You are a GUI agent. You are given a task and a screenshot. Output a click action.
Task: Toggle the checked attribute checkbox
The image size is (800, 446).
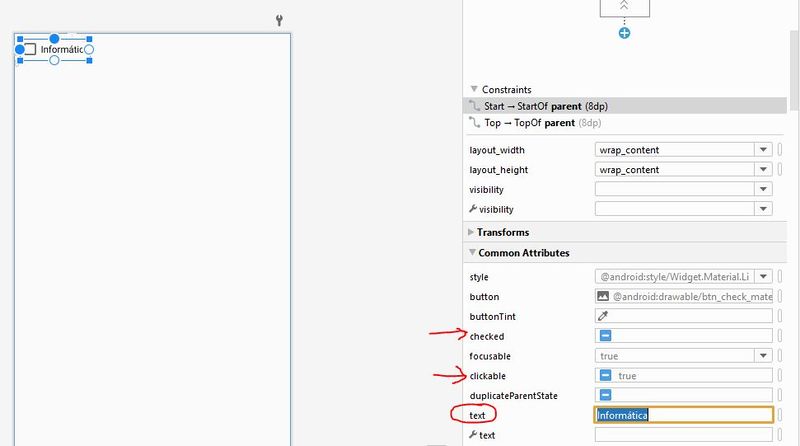[605, 335]
